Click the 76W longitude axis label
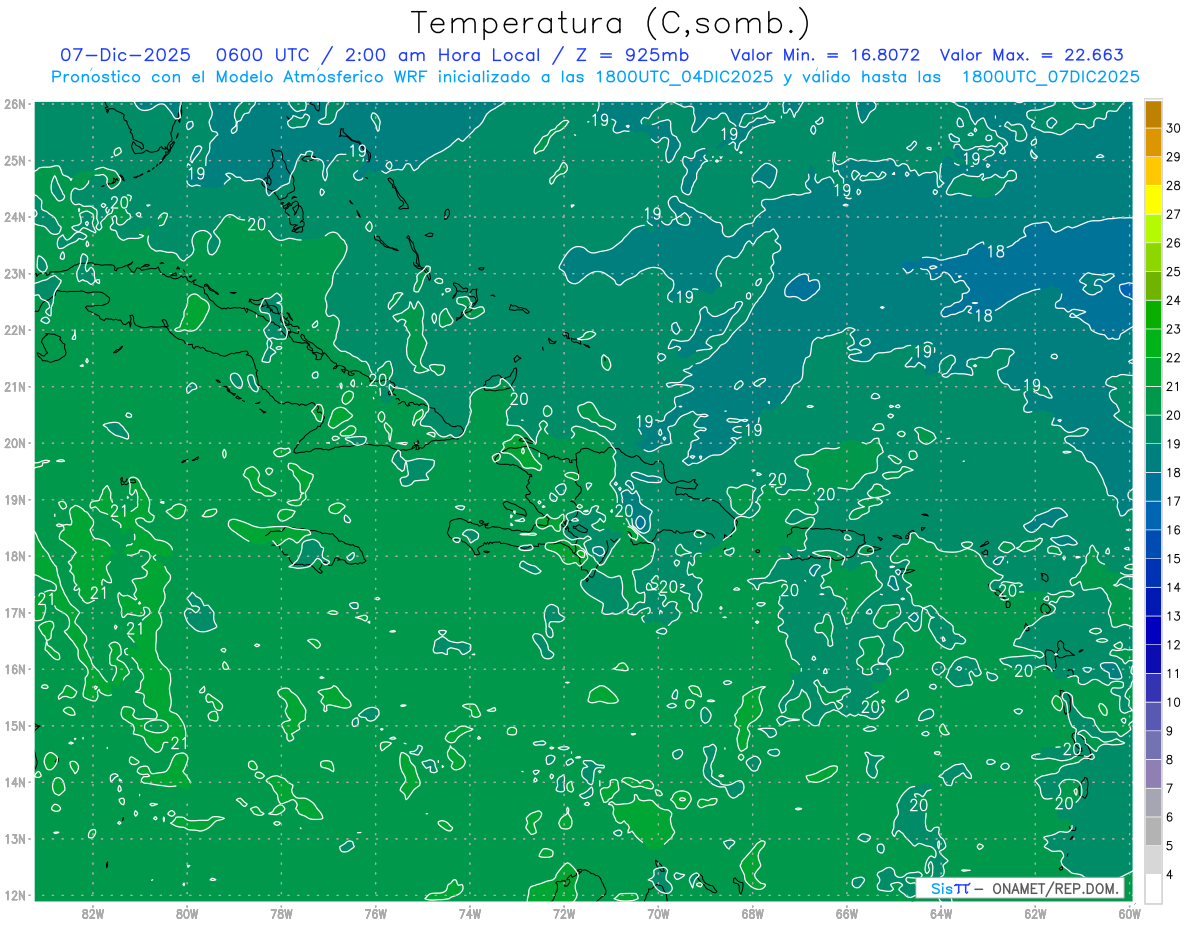The image size is (1200, 927). [x=375, y=913]
